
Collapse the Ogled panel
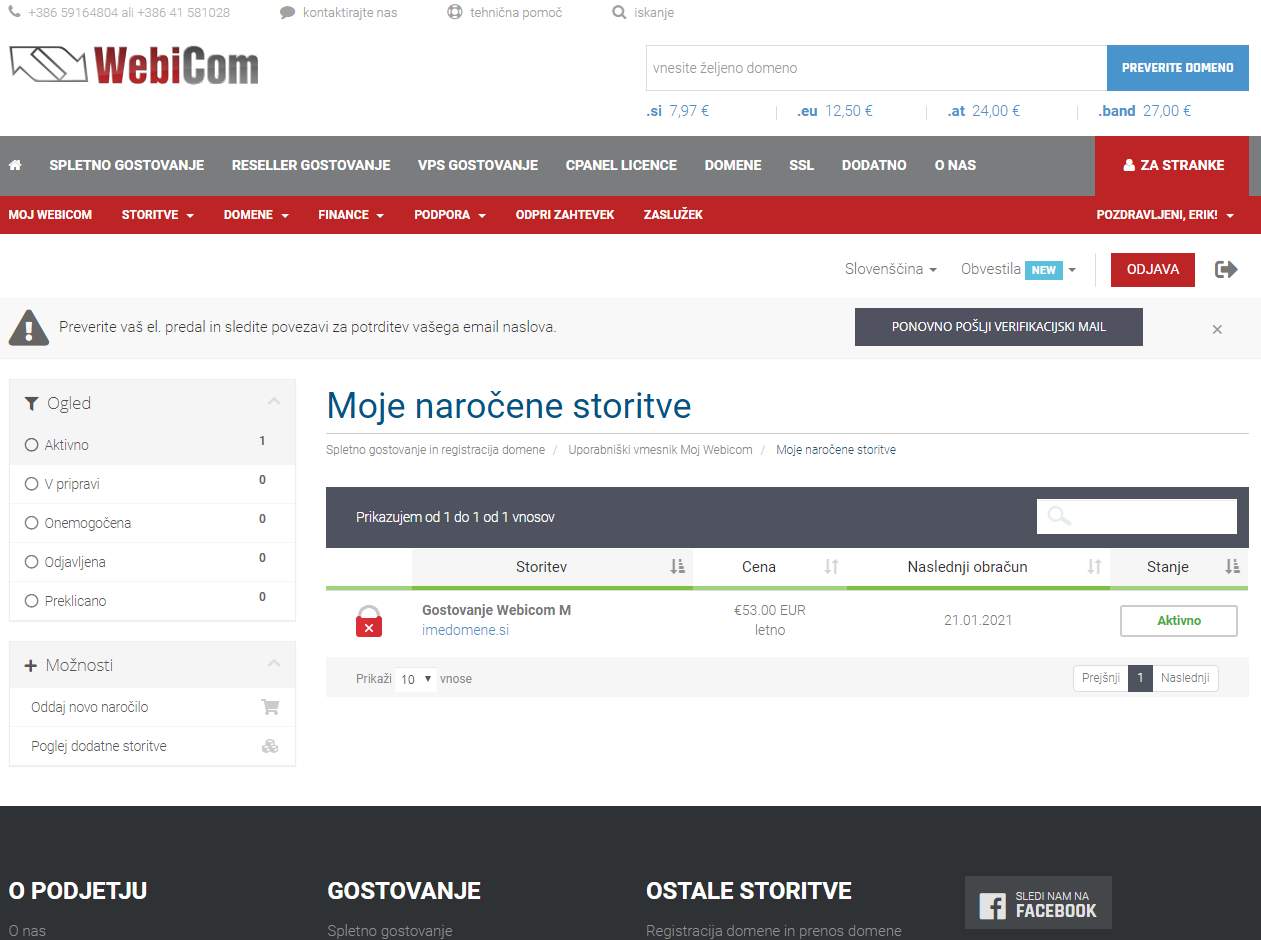point(274,402)
